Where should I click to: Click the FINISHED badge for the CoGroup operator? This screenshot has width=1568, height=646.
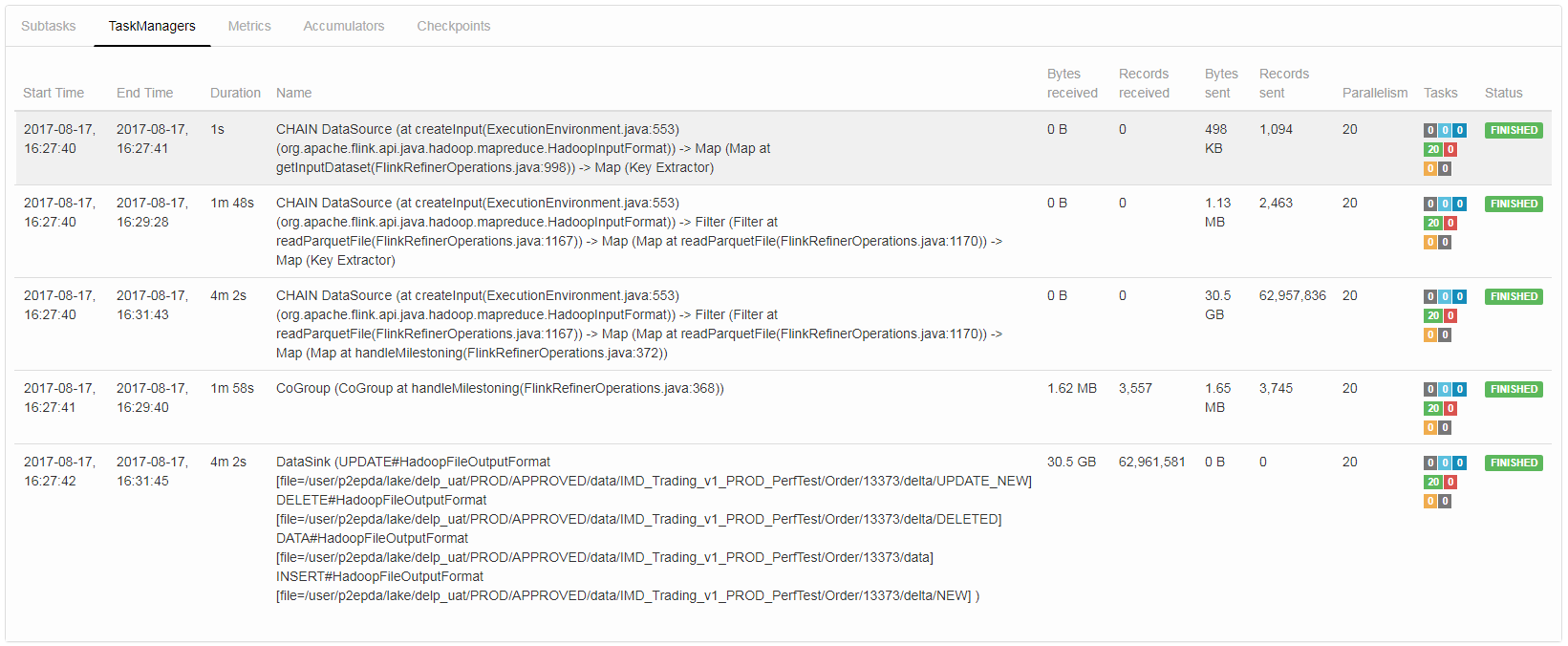pyautogui.click(x=1514, y=389)
